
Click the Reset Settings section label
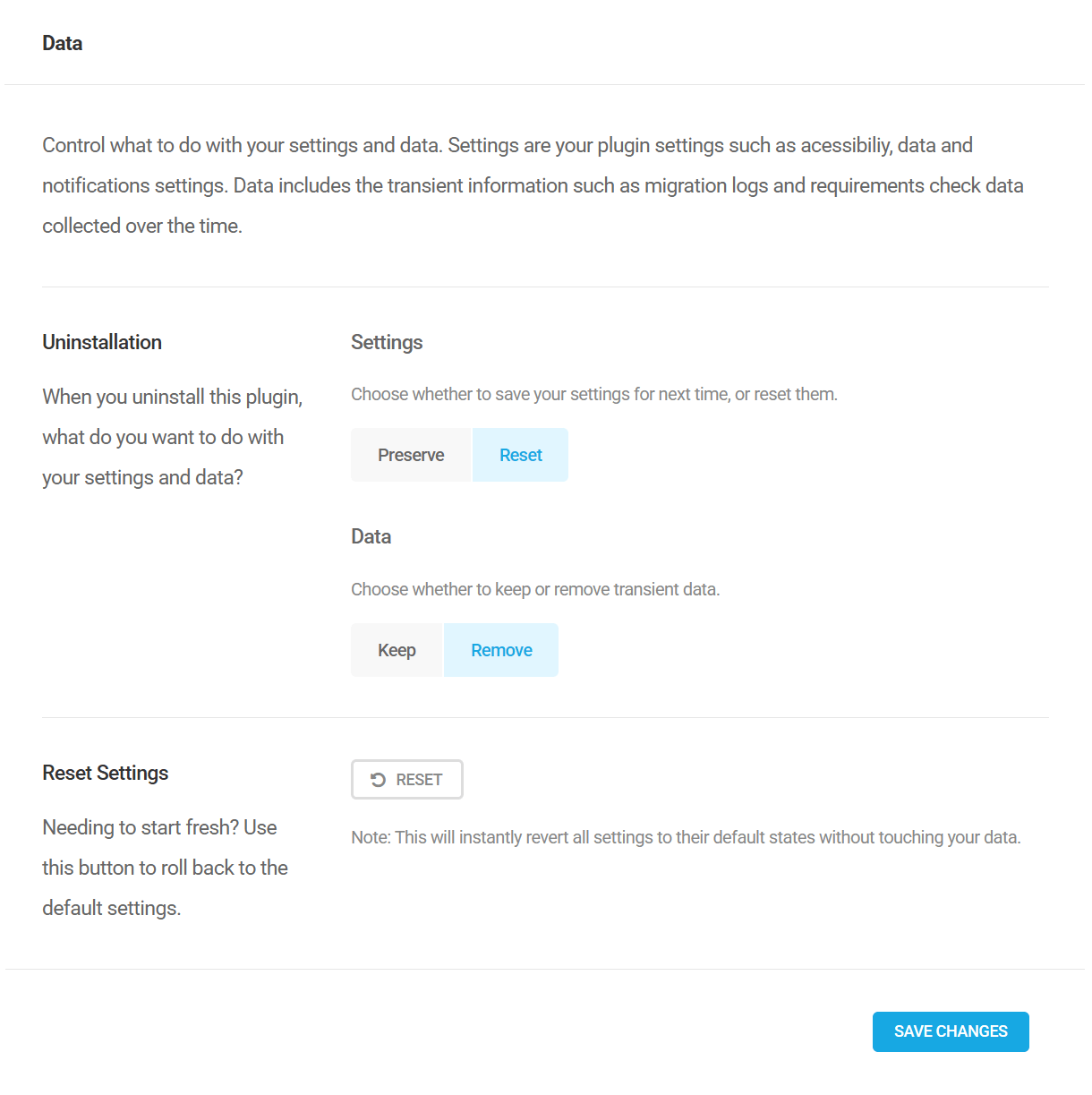click(105, 773)
